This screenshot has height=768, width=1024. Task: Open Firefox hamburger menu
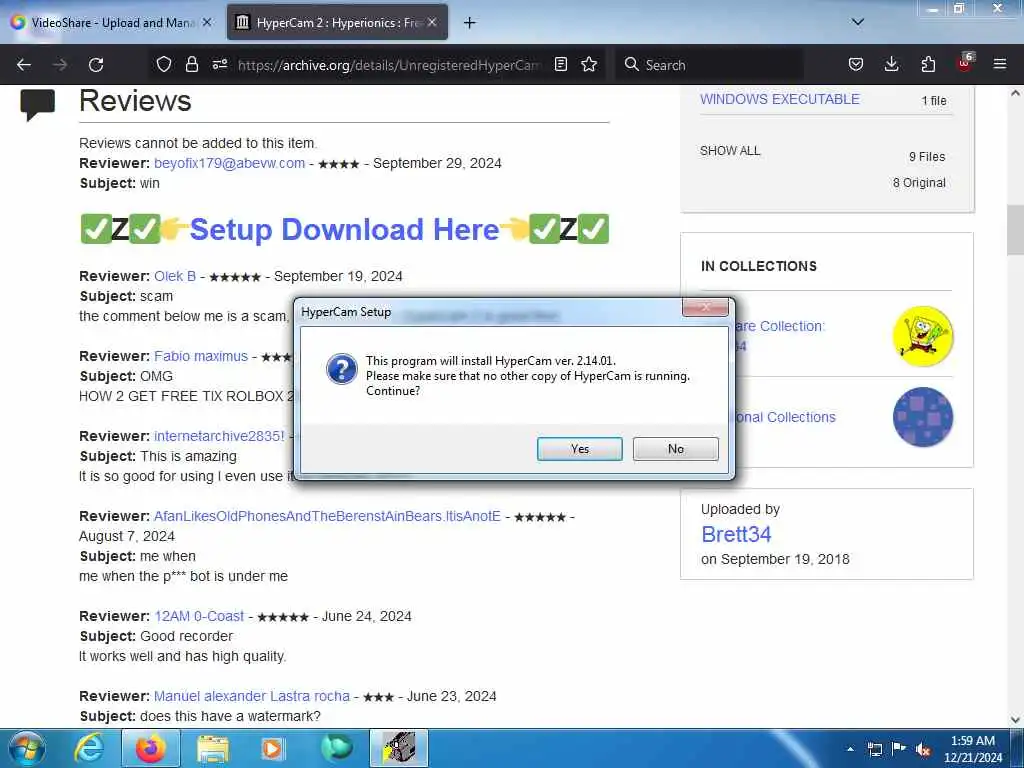(x=1000, y=64)
